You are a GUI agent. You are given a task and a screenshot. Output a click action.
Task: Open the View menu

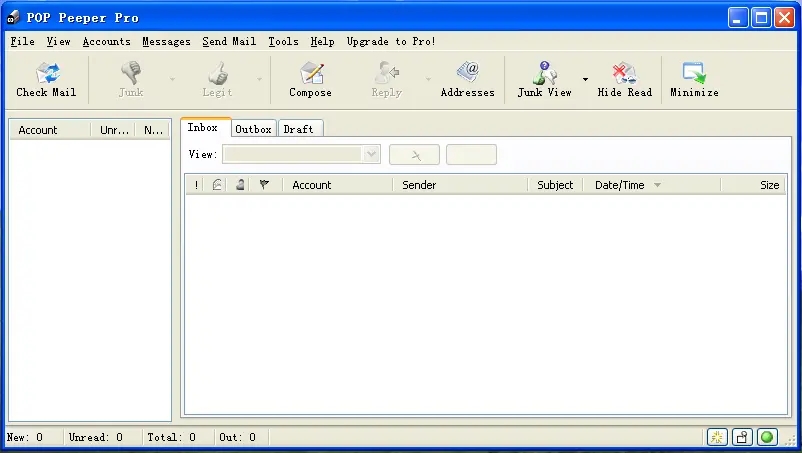pyautogui.click(x=58, y=41)
